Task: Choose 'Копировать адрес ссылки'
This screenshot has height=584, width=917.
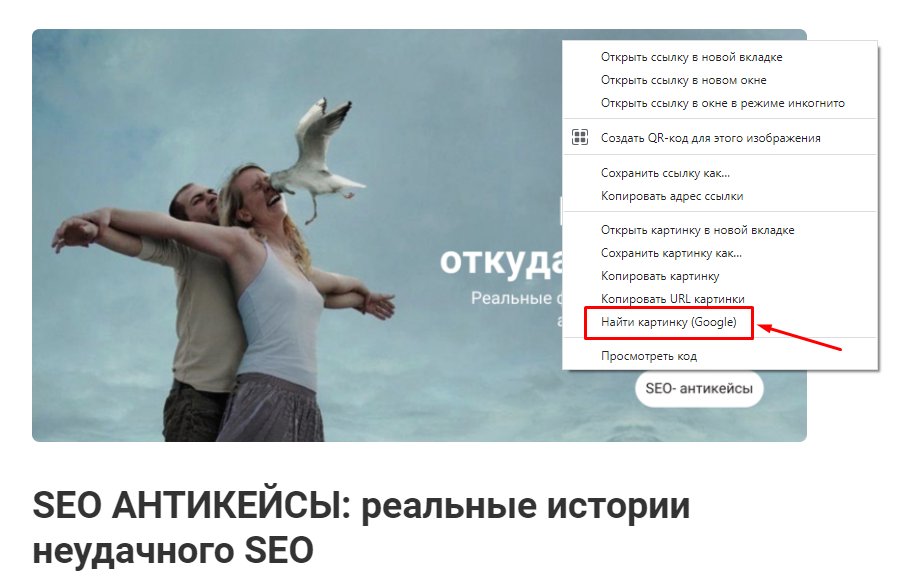Action: point(673,196)
